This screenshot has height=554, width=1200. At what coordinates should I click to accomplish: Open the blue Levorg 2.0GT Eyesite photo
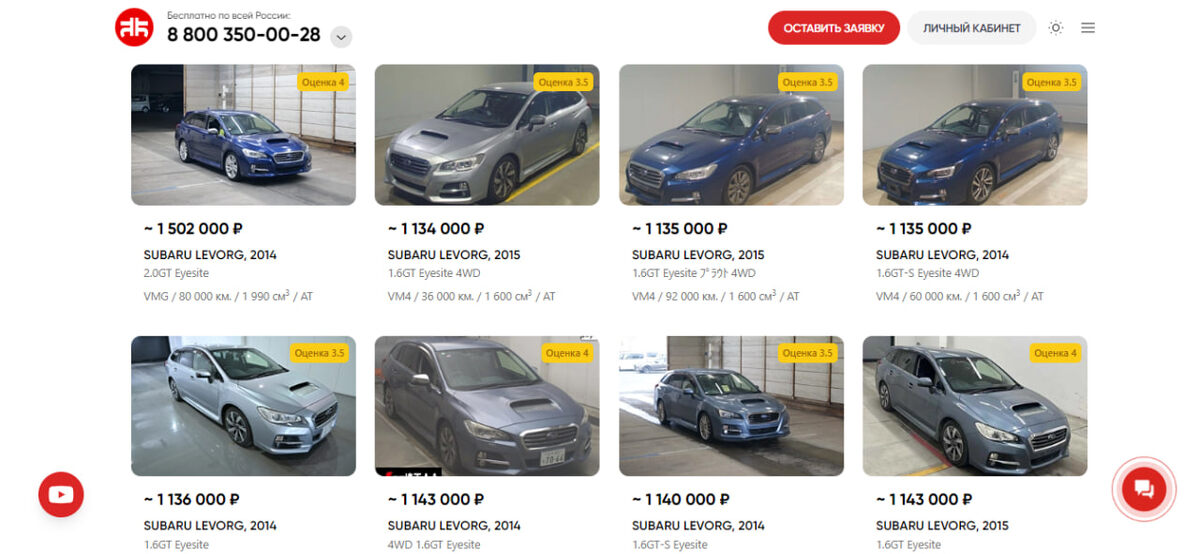pos(243,135)
